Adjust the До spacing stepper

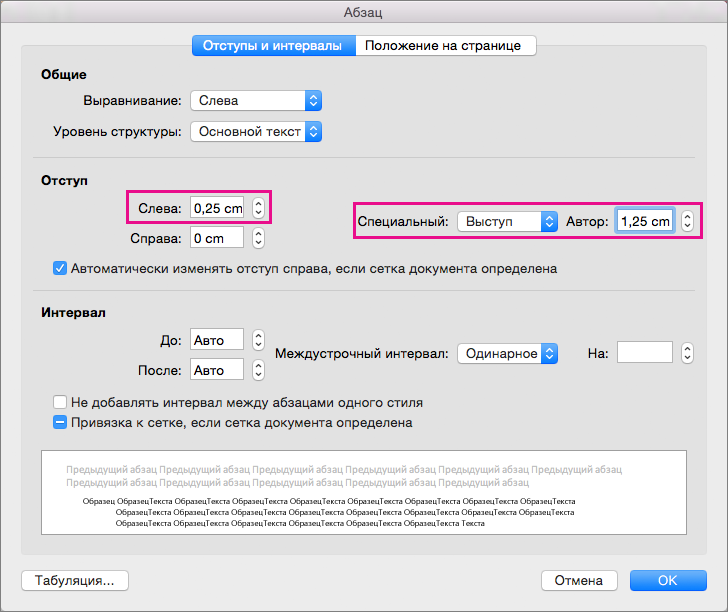pyautogui.click(x=259, y=340)
